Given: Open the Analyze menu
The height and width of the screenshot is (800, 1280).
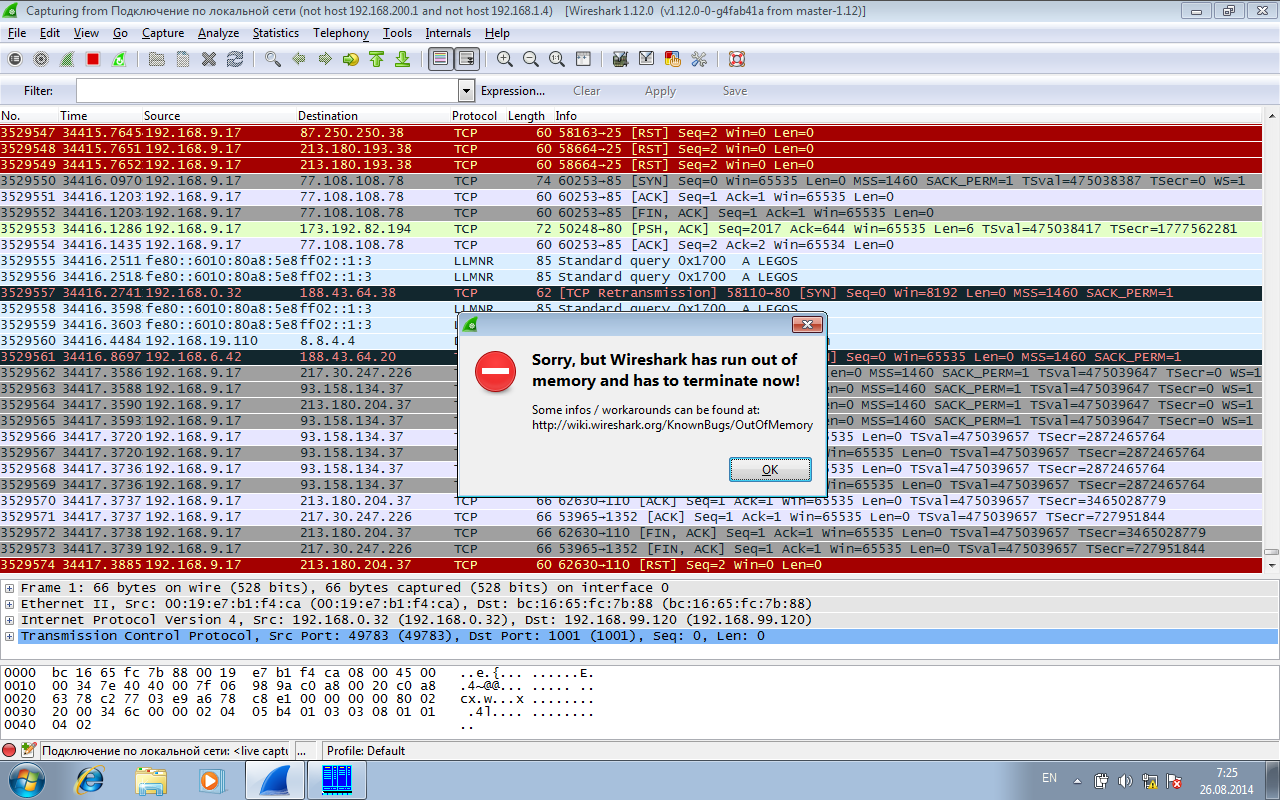Looking at the screenshot, I should 218,33.
